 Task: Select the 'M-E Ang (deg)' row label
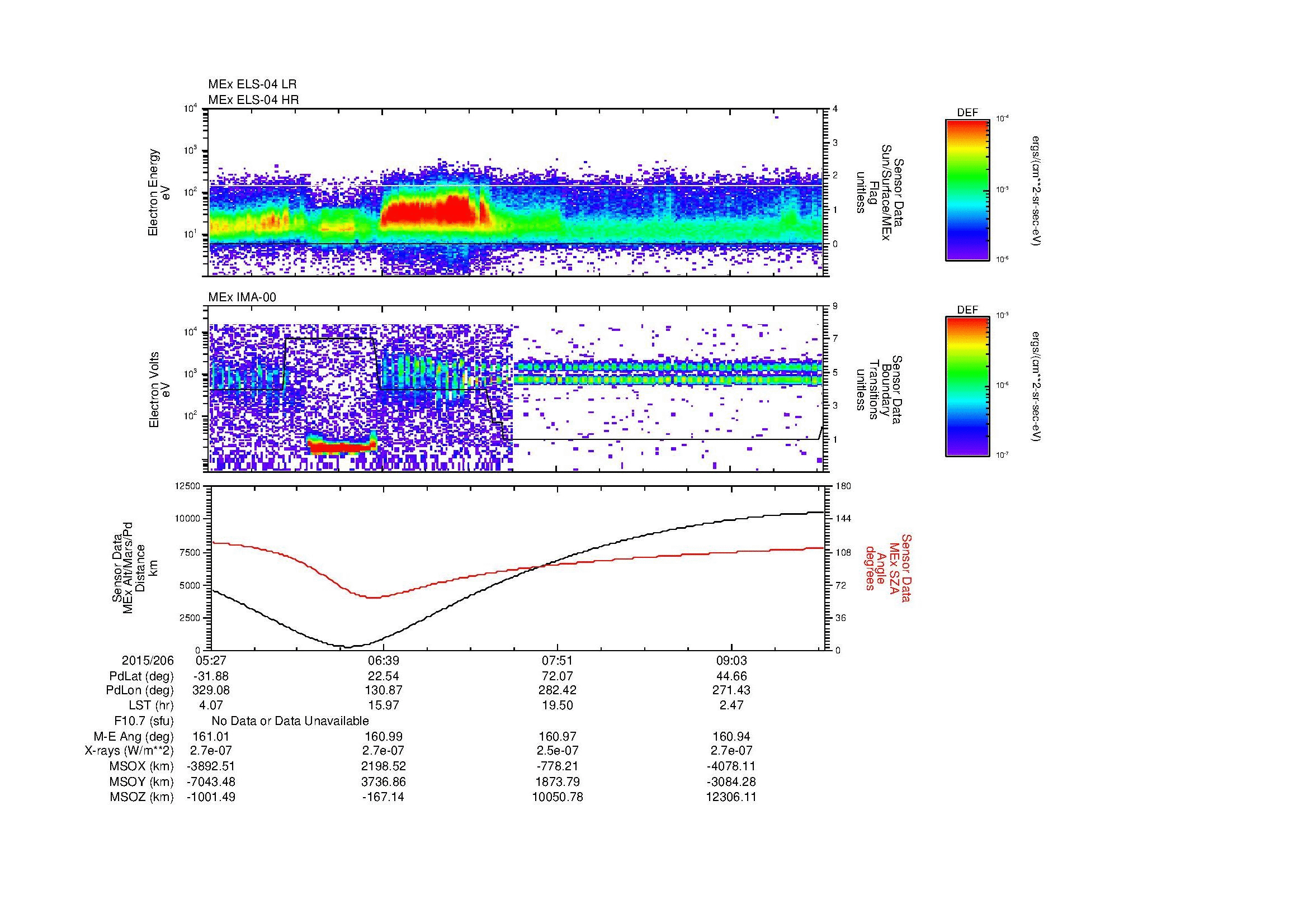pyautogui.click(x=135, y=736)
